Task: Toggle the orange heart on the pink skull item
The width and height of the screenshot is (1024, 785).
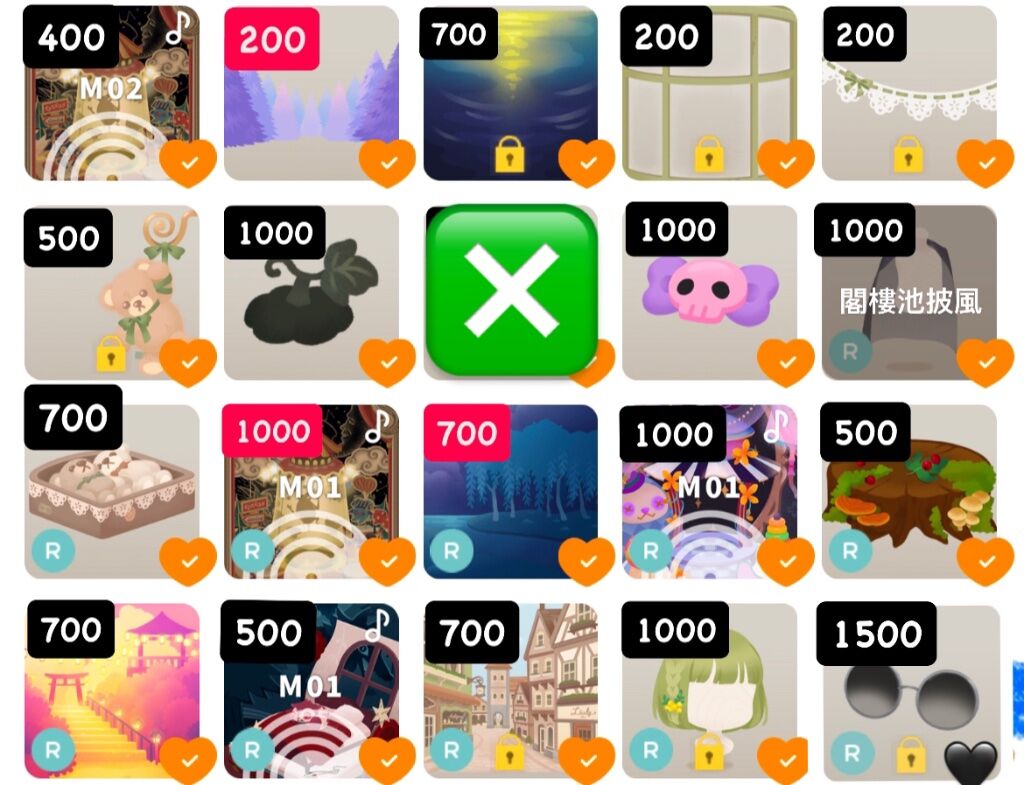Action: (x=786, y=362)
